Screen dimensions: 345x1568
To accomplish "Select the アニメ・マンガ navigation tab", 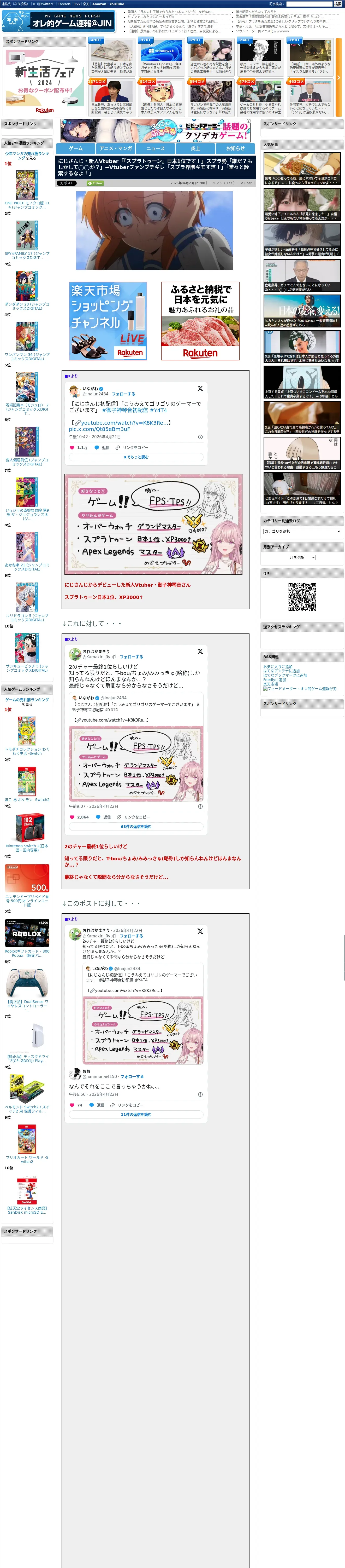I will coord(115,148).
